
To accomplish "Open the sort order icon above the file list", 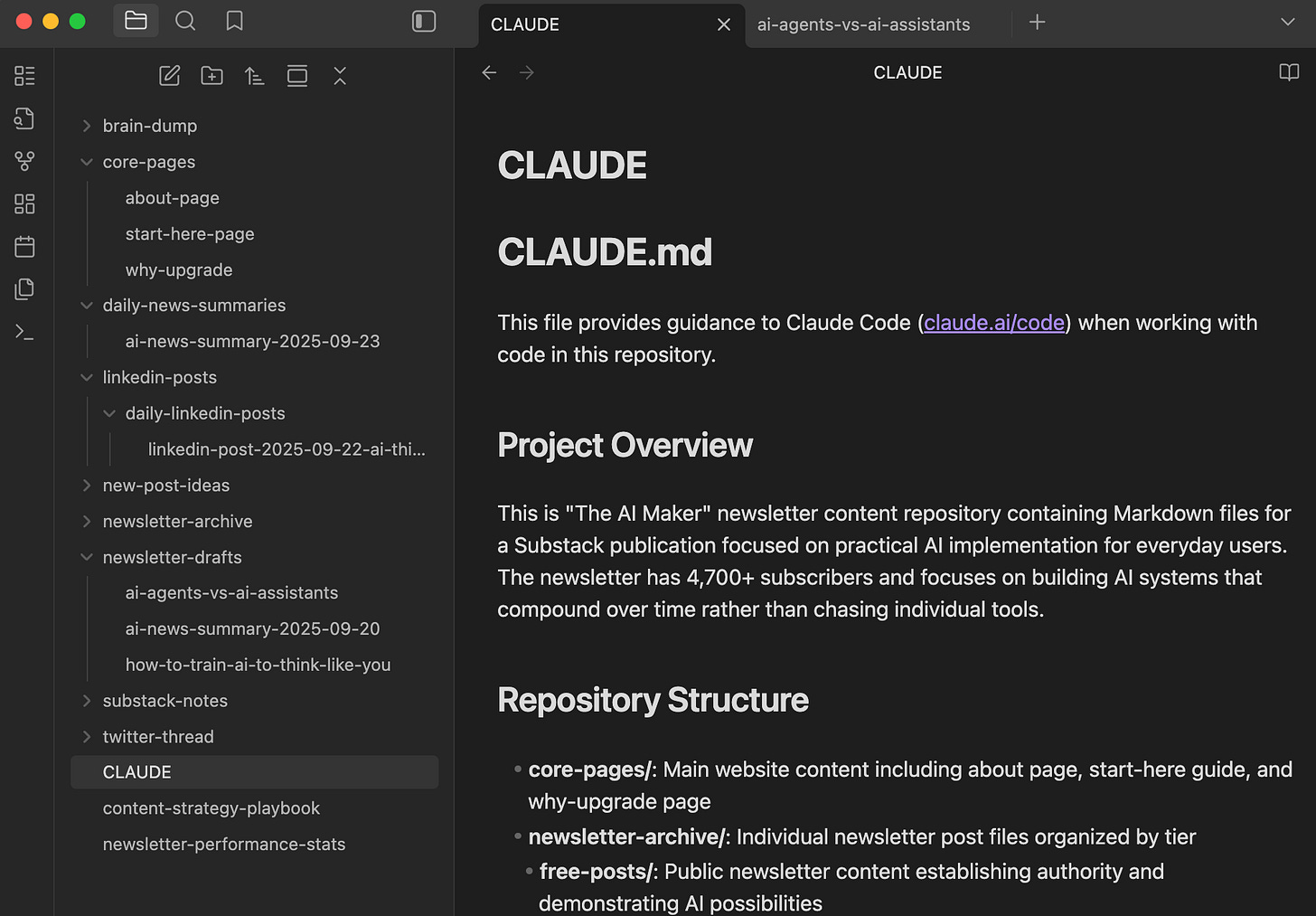I will [254, 76].
